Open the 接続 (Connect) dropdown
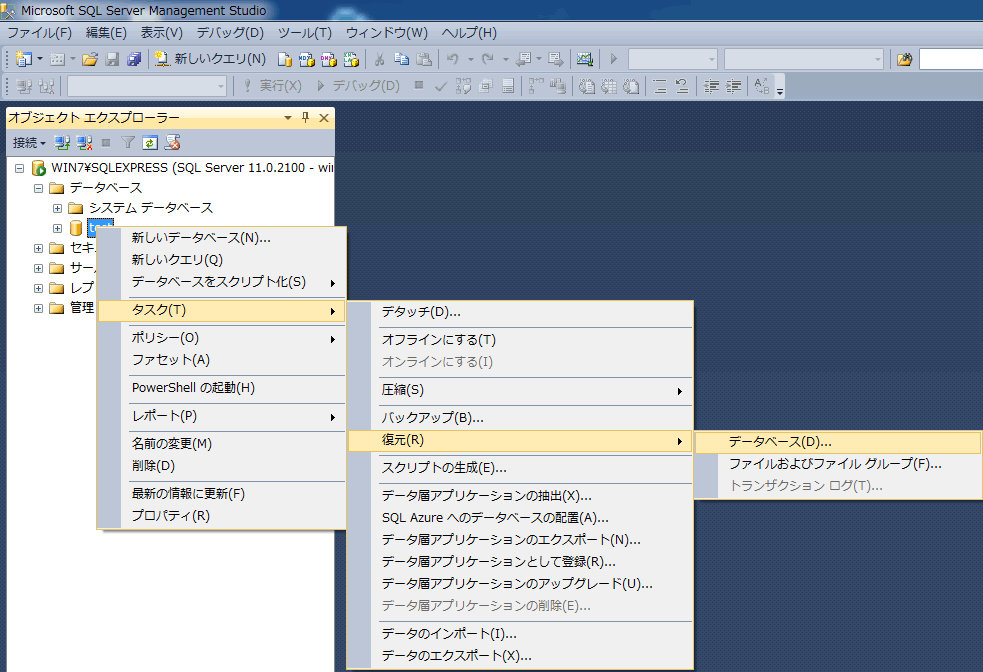The width and height of the screenshot is (983, 672). tap(29, 143)
